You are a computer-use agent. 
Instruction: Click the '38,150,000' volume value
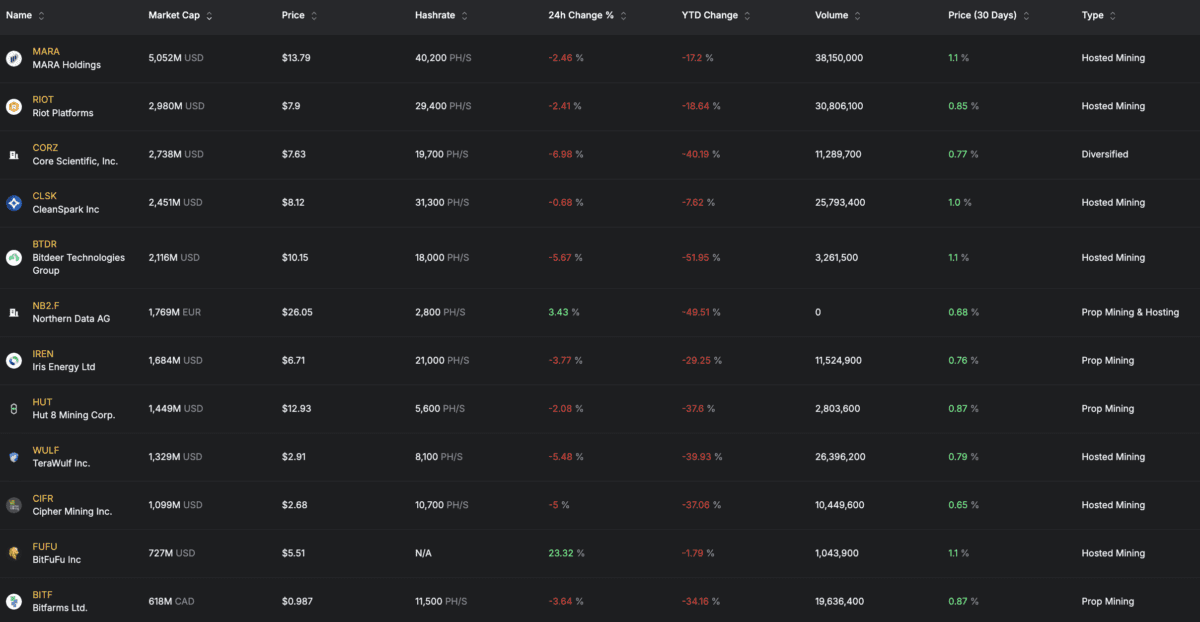point(839,58)
